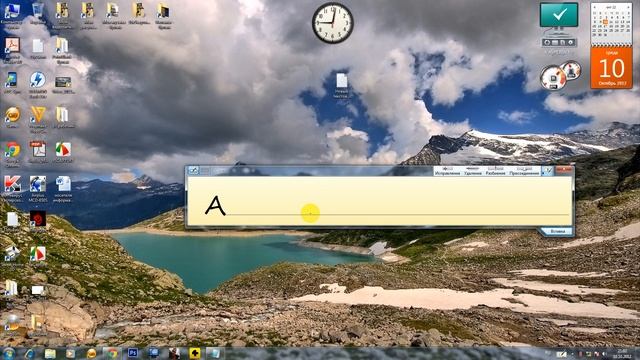This screenshot has width=640, height=360.
Task: Click the yellow arrow icon on taskbar
Action: pyautogui.click(x=195, y=353)
